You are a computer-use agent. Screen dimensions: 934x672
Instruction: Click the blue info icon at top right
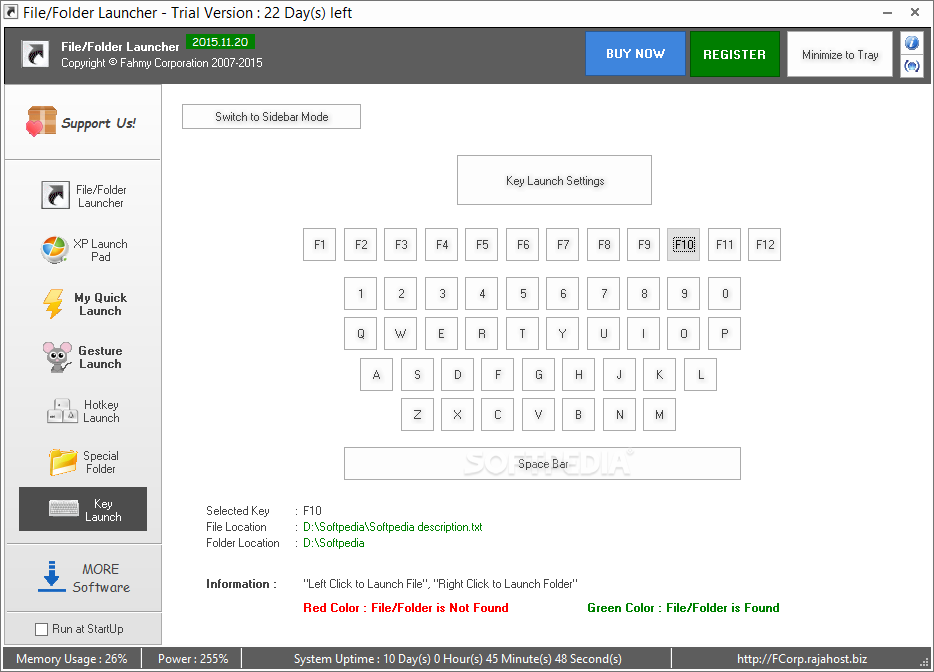coord(911,43)
